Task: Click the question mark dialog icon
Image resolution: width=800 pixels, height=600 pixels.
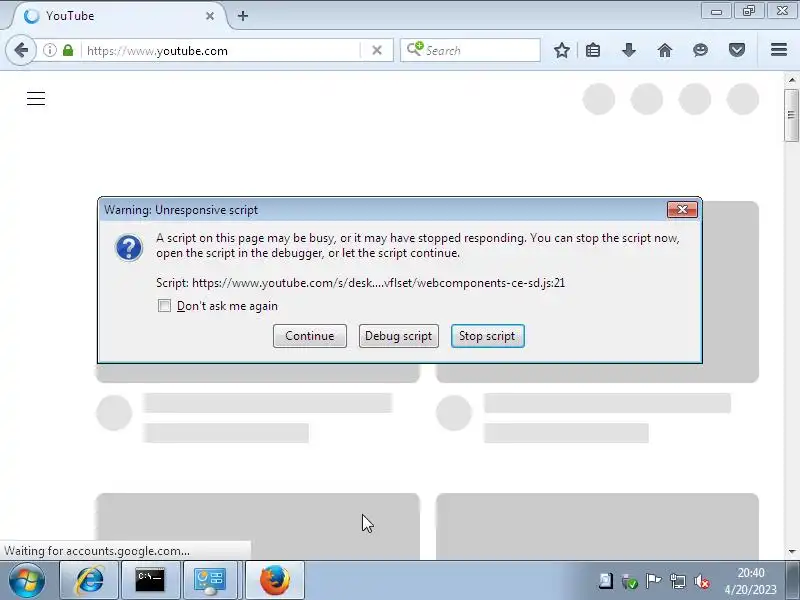Action: coord(129,248)
